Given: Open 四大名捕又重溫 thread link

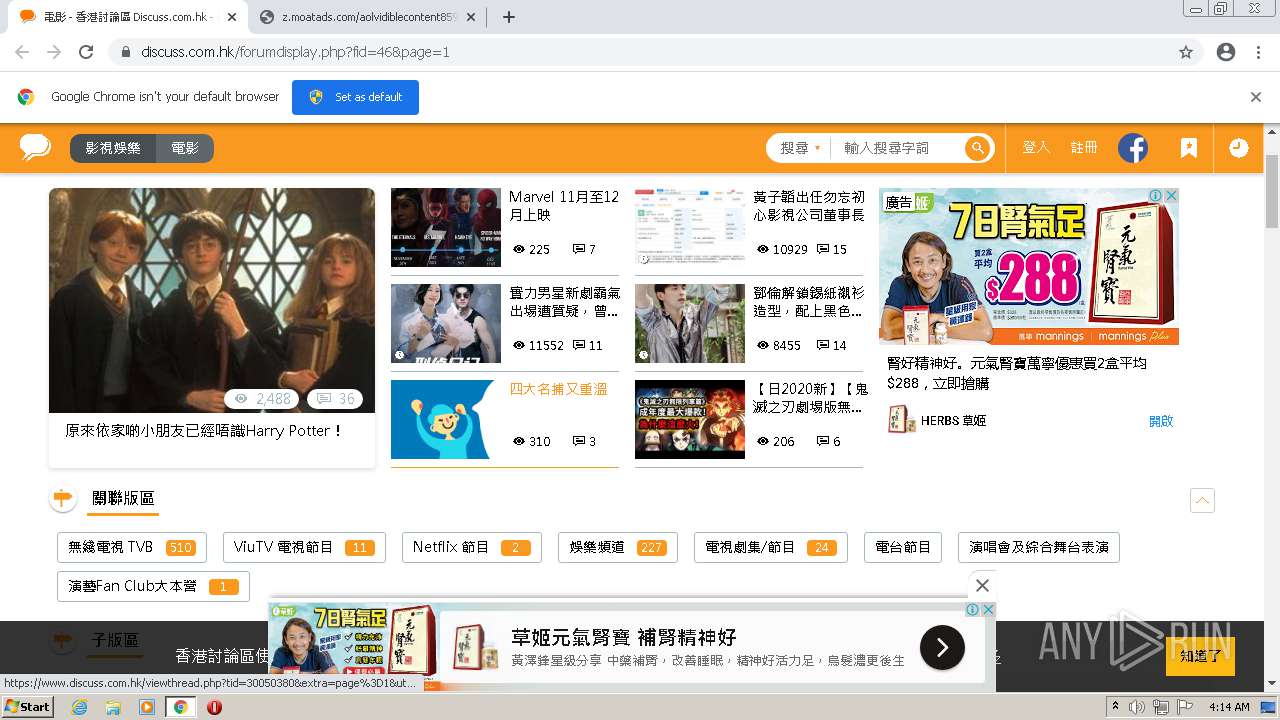Looking at the screenshot, I should [558, 389].
